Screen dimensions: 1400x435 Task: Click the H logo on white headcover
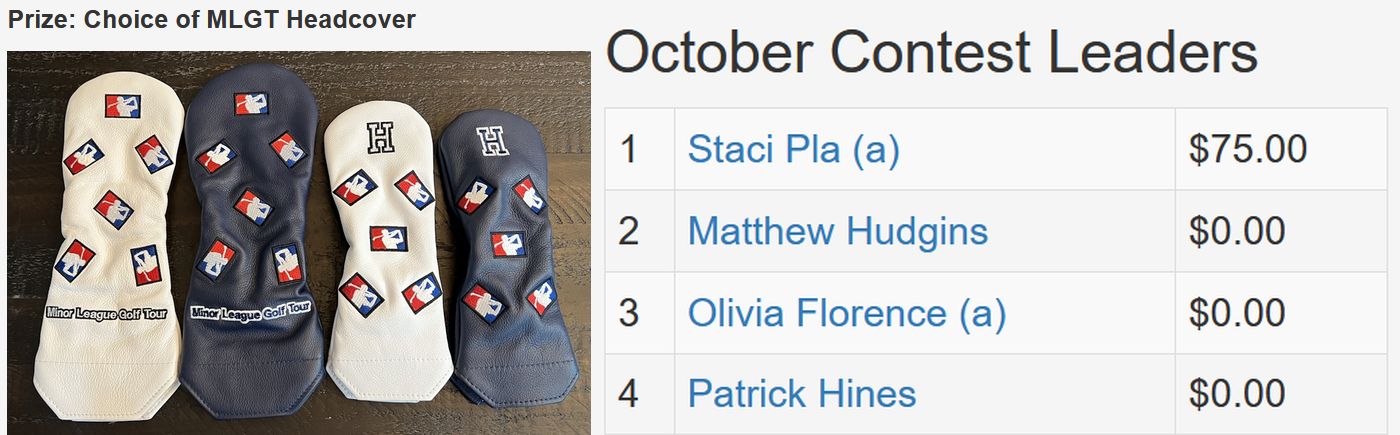(380, 136)
